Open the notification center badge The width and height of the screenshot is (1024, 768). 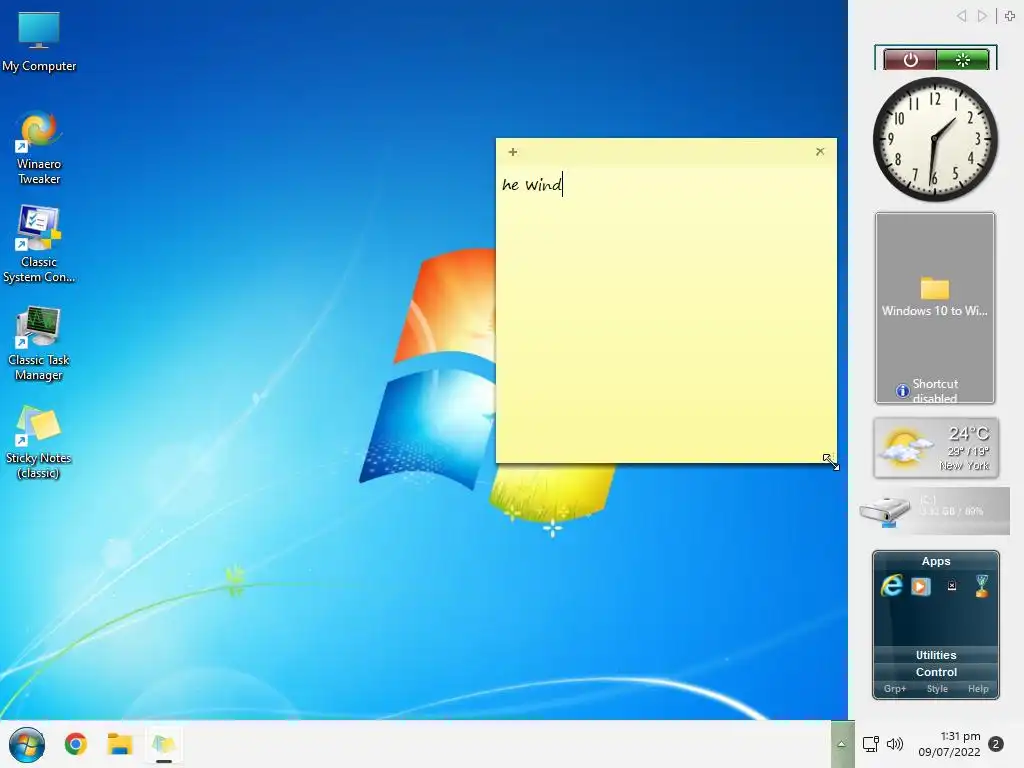996,744
